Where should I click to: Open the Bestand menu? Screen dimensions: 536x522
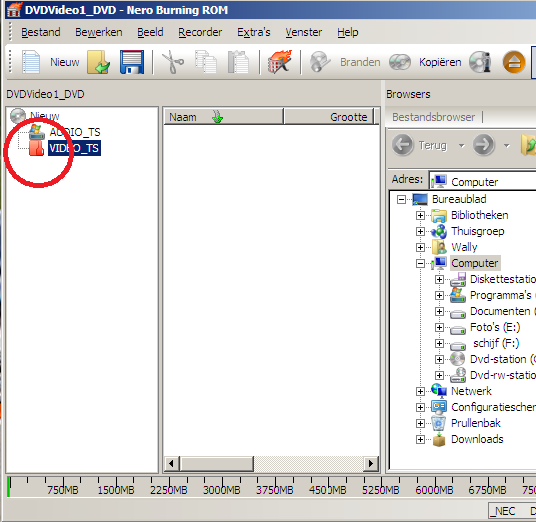(x=41, y=32)
